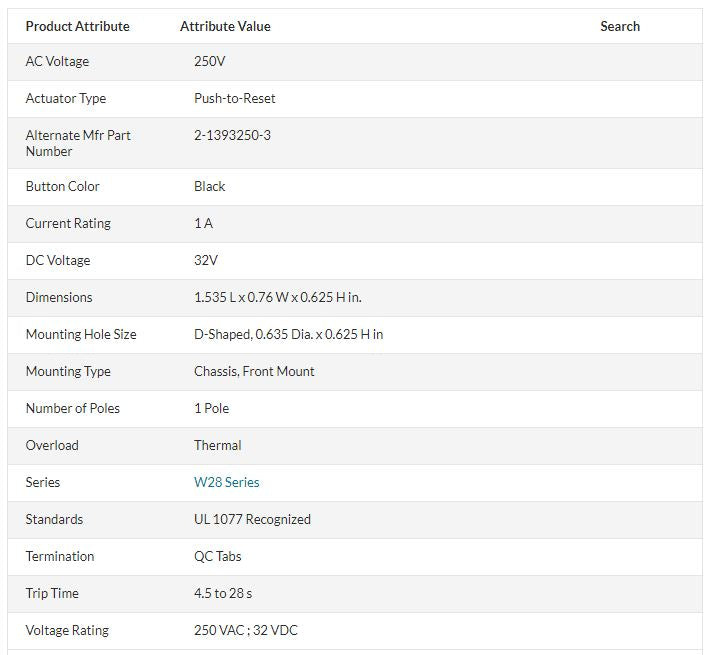710x655 pixels.
Task: Select the Thermal overload value
Action: tap(217, 445)
